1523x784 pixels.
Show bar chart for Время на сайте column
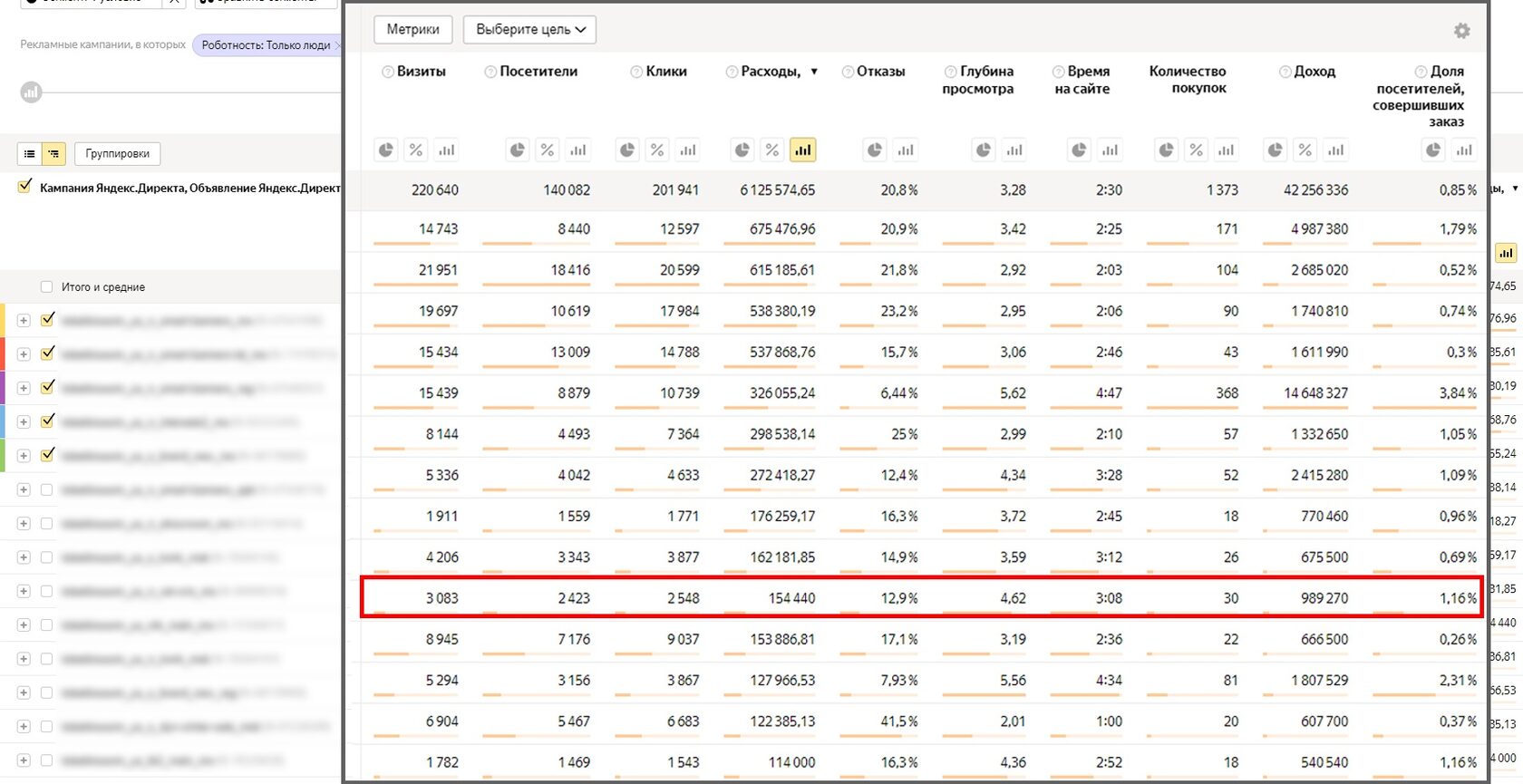coord(1110,150)
